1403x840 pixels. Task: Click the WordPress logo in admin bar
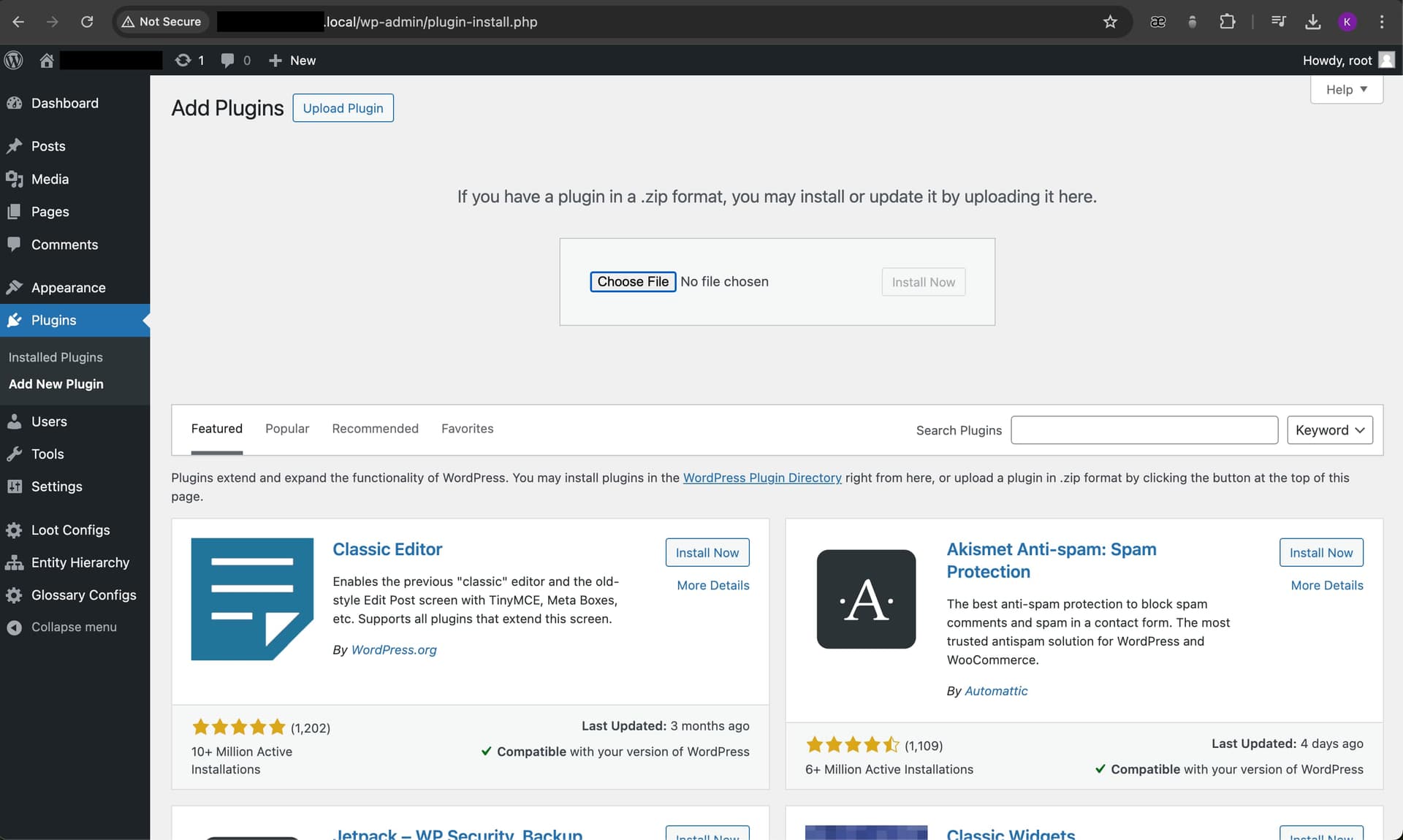pos(13,60)
